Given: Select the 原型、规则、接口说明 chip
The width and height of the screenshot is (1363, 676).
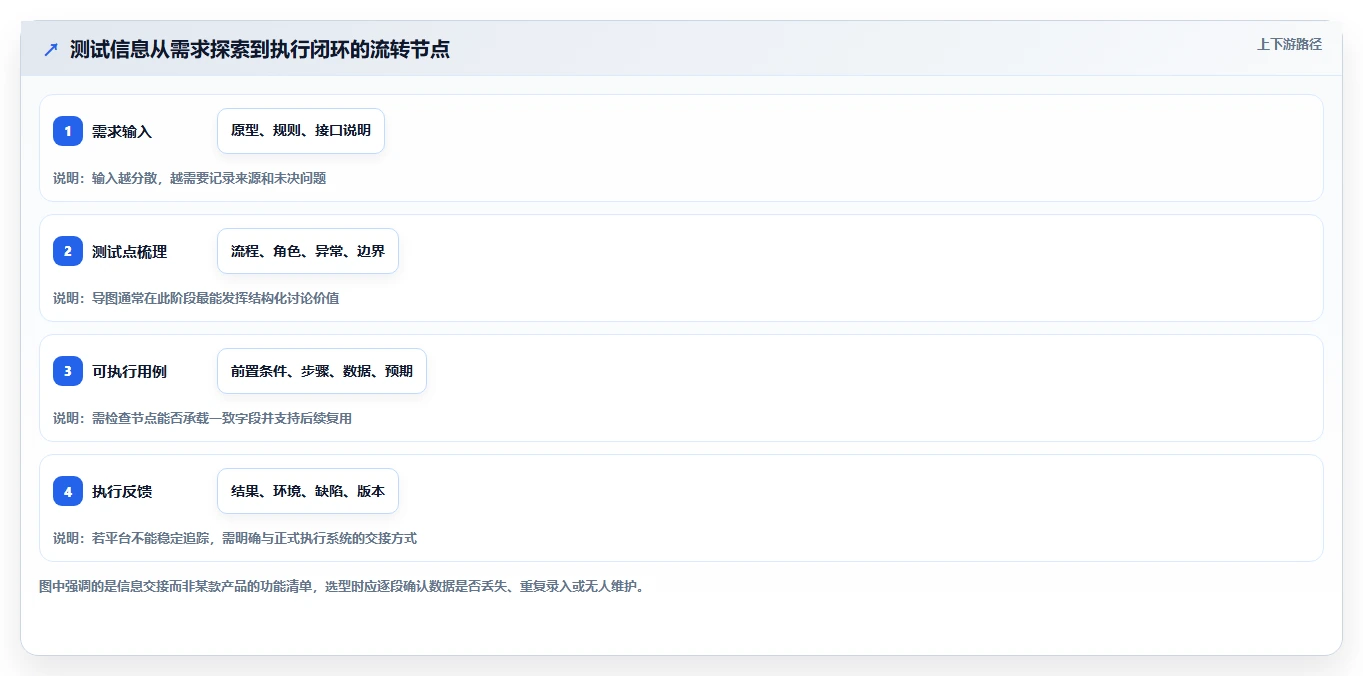Looking at the screenshot, I should (x=301, y=131).
